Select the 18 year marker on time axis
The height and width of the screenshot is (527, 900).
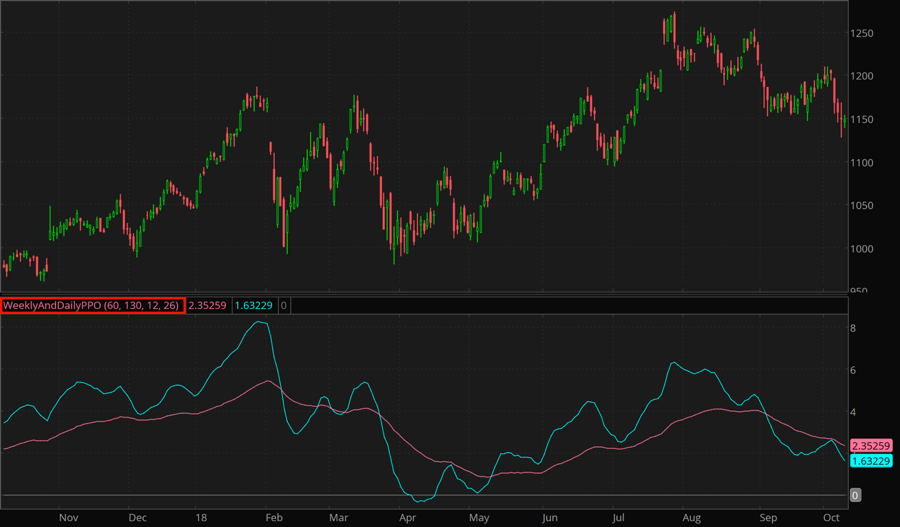pos(203,518)
